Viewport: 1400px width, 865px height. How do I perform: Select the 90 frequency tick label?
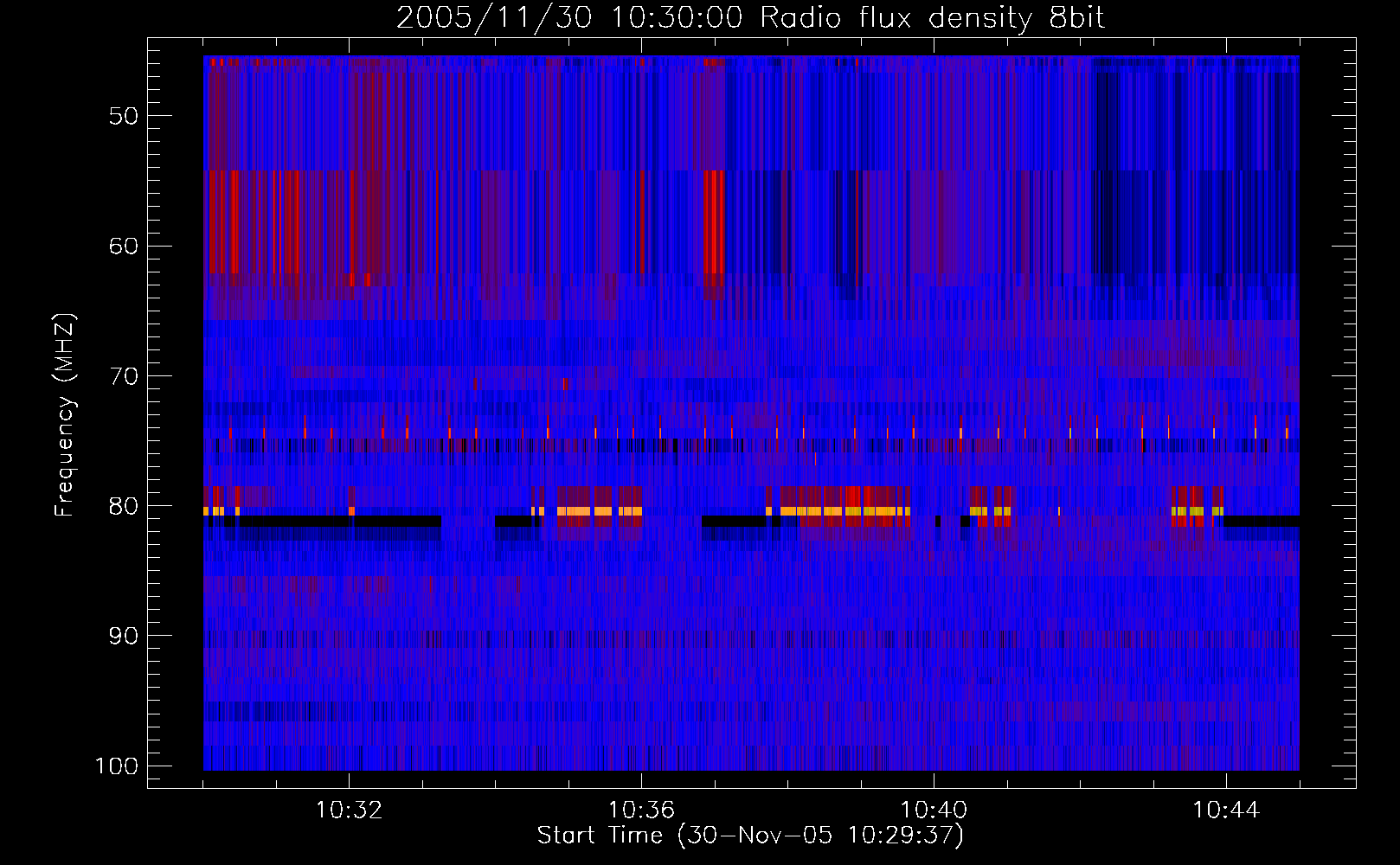(124, 636)
